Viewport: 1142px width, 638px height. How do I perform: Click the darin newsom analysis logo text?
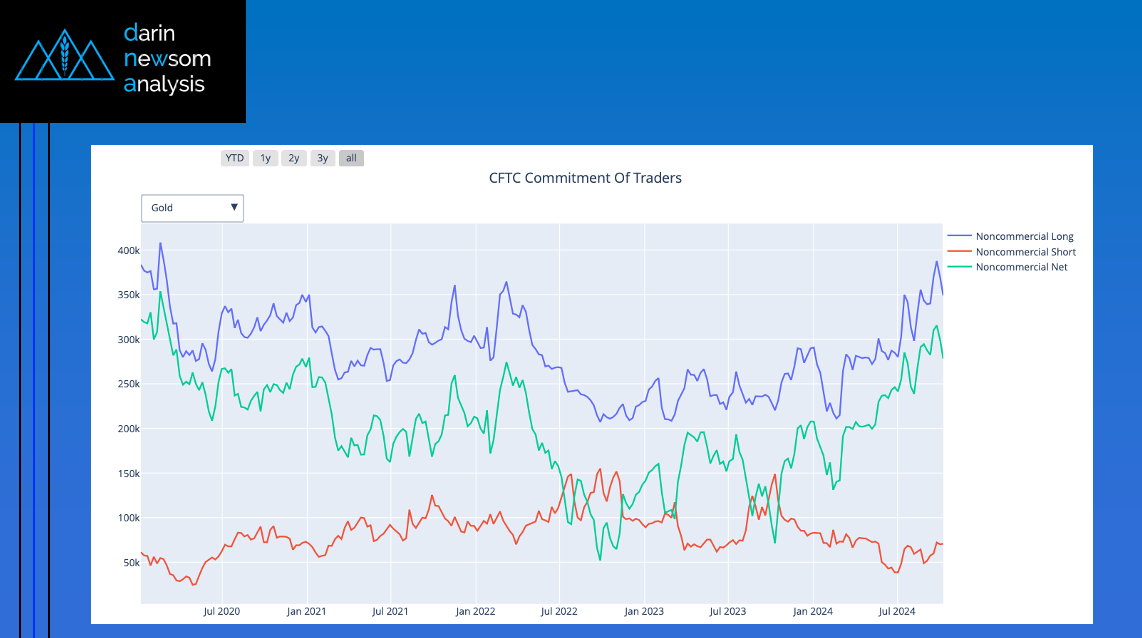[x=166, y=59]
